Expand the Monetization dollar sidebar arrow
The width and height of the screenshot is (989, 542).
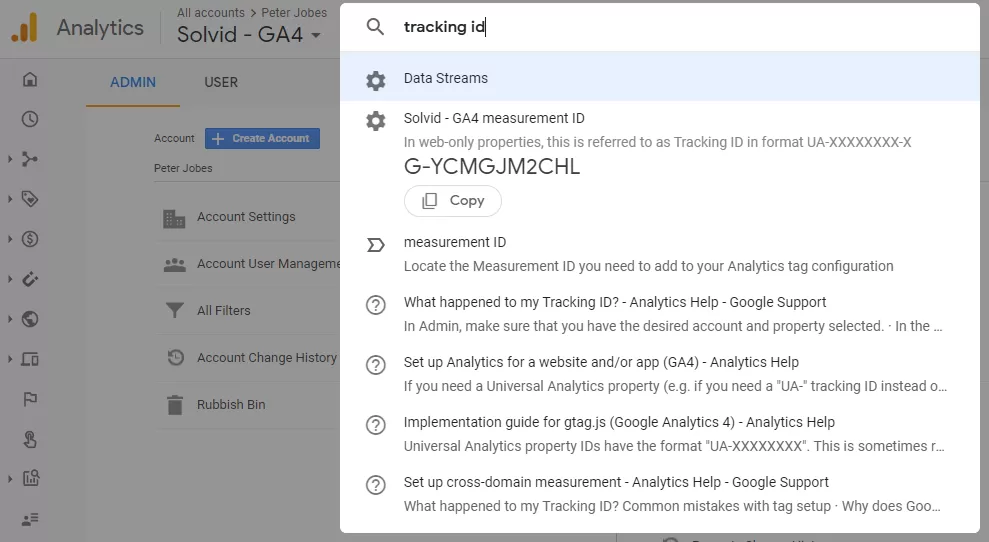[9, 239]
